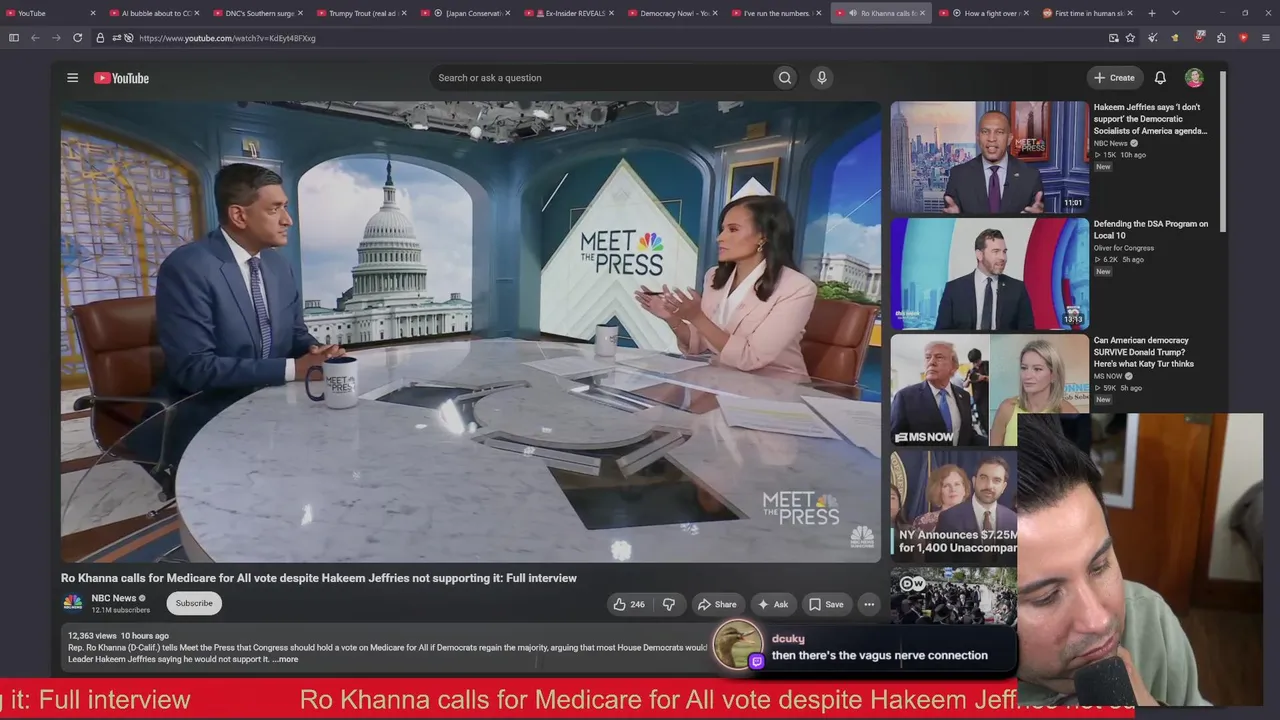Open the YouTube guide hamburger menu

tap(72, 78)
